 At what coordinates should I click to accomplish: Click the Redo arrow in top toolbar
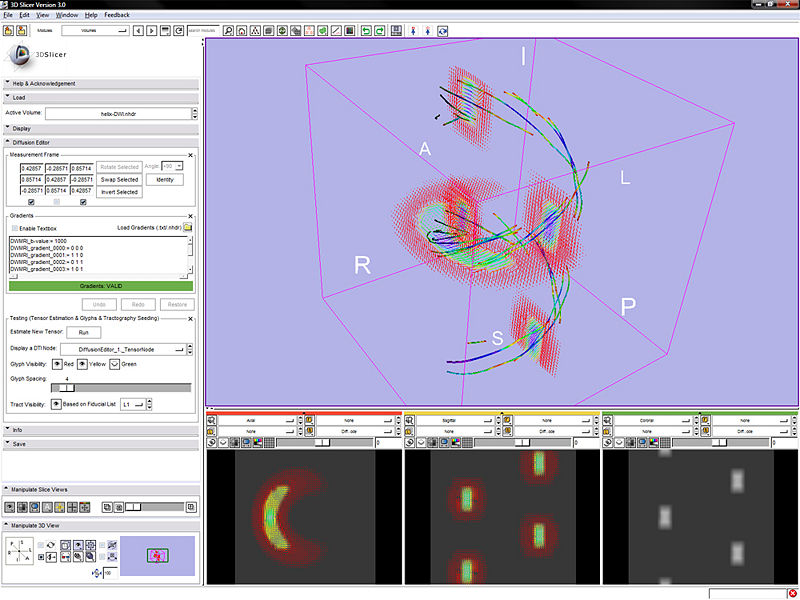coord(381,31)
